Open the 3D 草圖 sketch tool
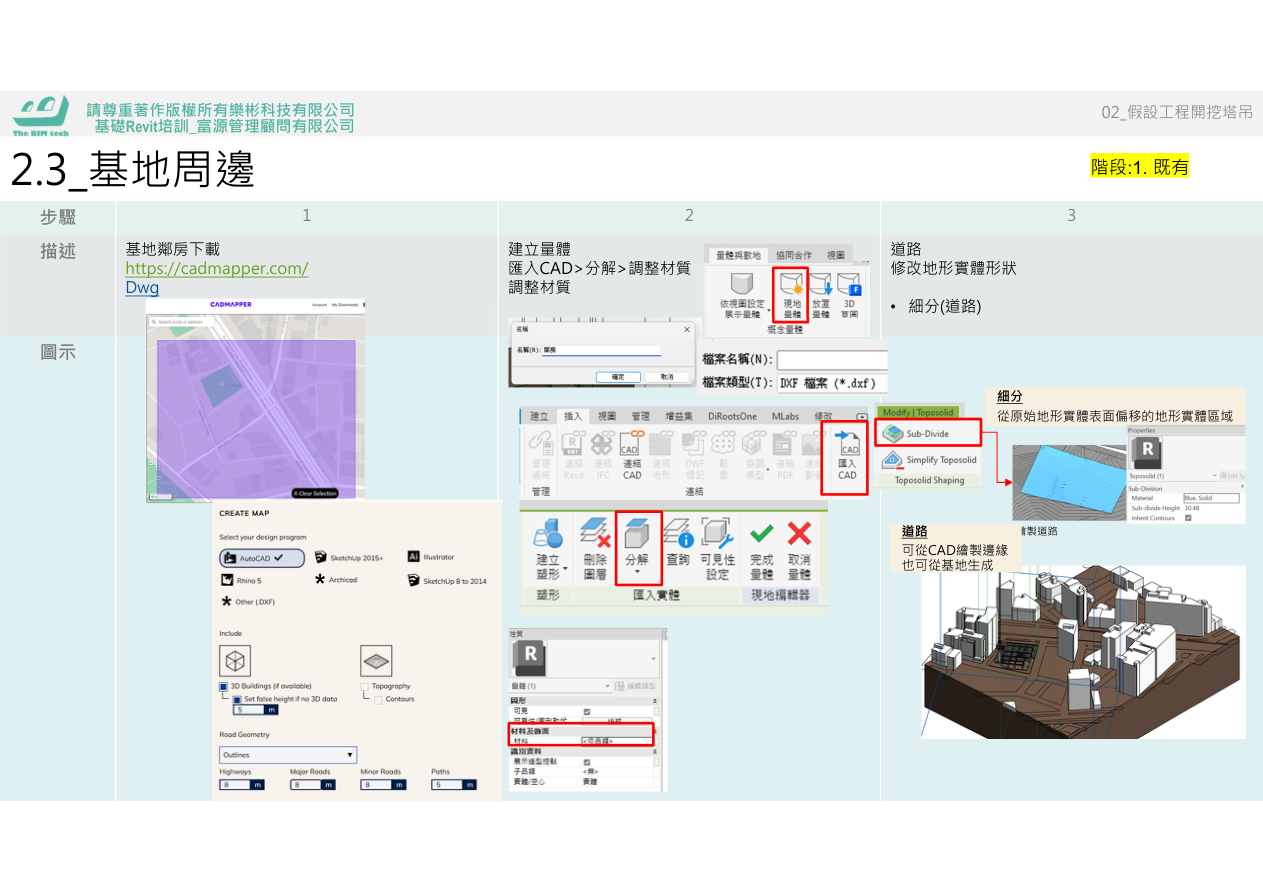This screenshot has width=1263, height=893. click(x=849, y=295)
